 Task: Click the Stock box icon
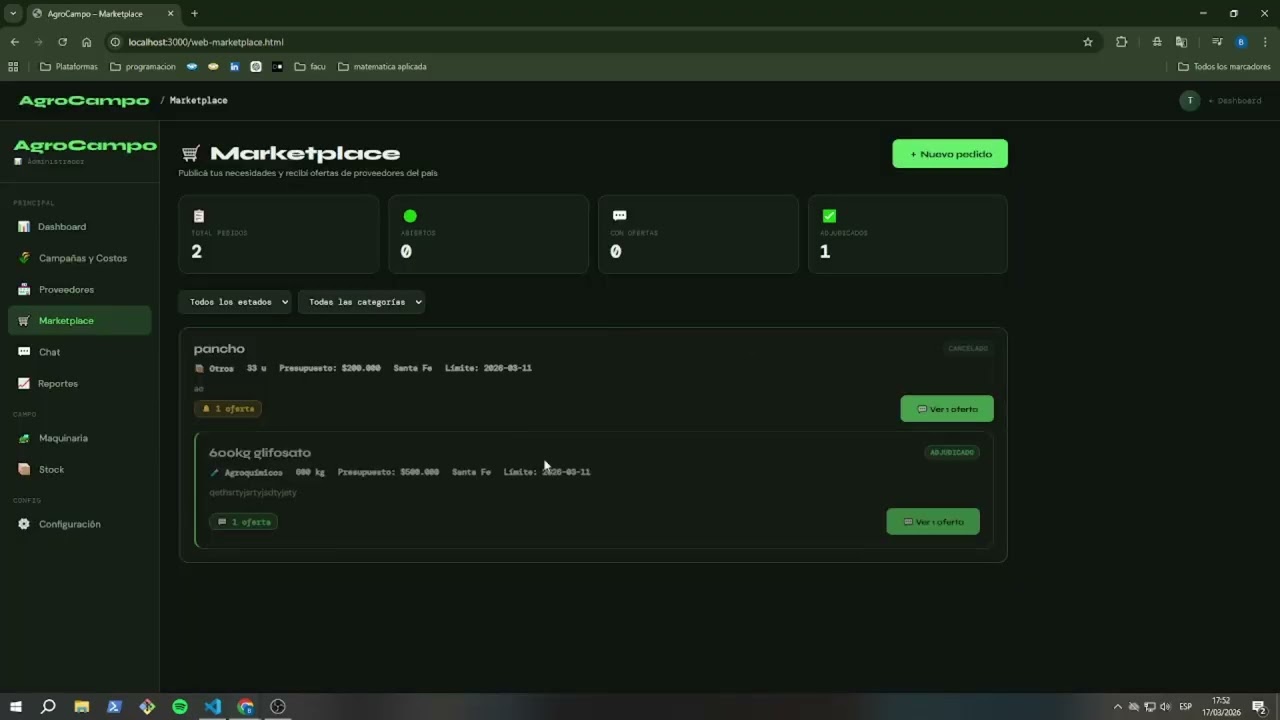point(24,470)
